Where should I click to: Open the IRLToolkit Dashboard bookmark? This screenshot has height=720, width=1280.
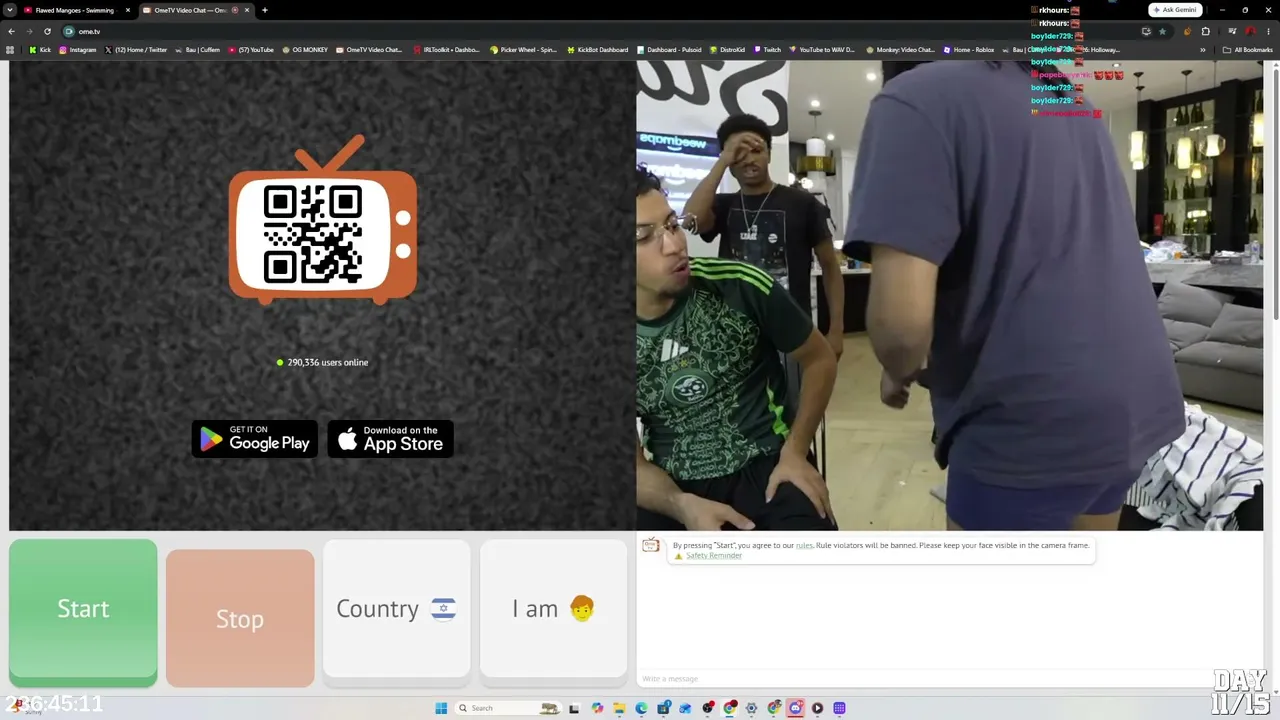pos(447,50)
